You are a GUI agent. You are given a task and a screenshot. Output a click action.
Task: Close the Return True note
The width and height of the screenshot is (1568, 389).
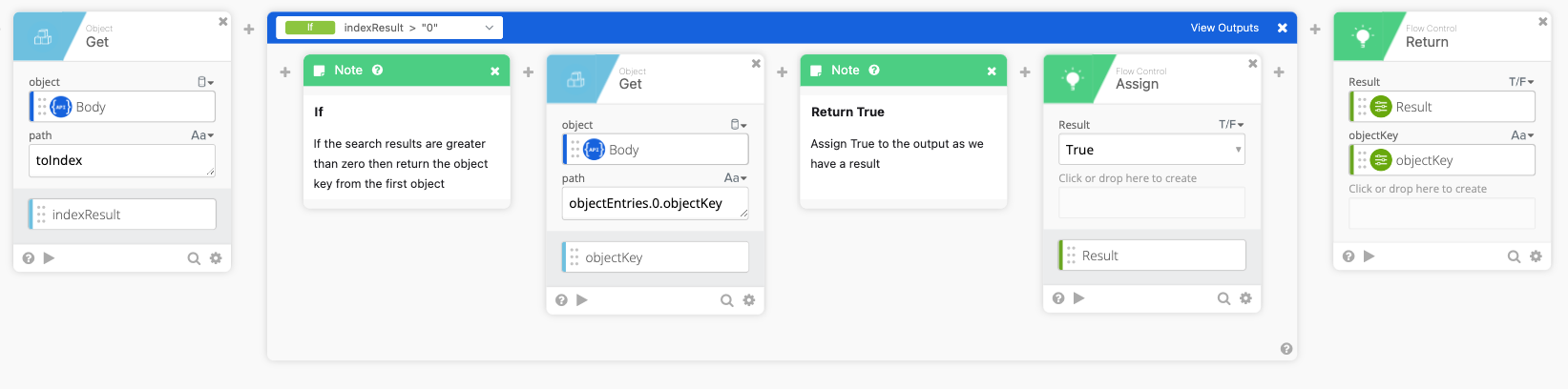click(x=992, y=71)
